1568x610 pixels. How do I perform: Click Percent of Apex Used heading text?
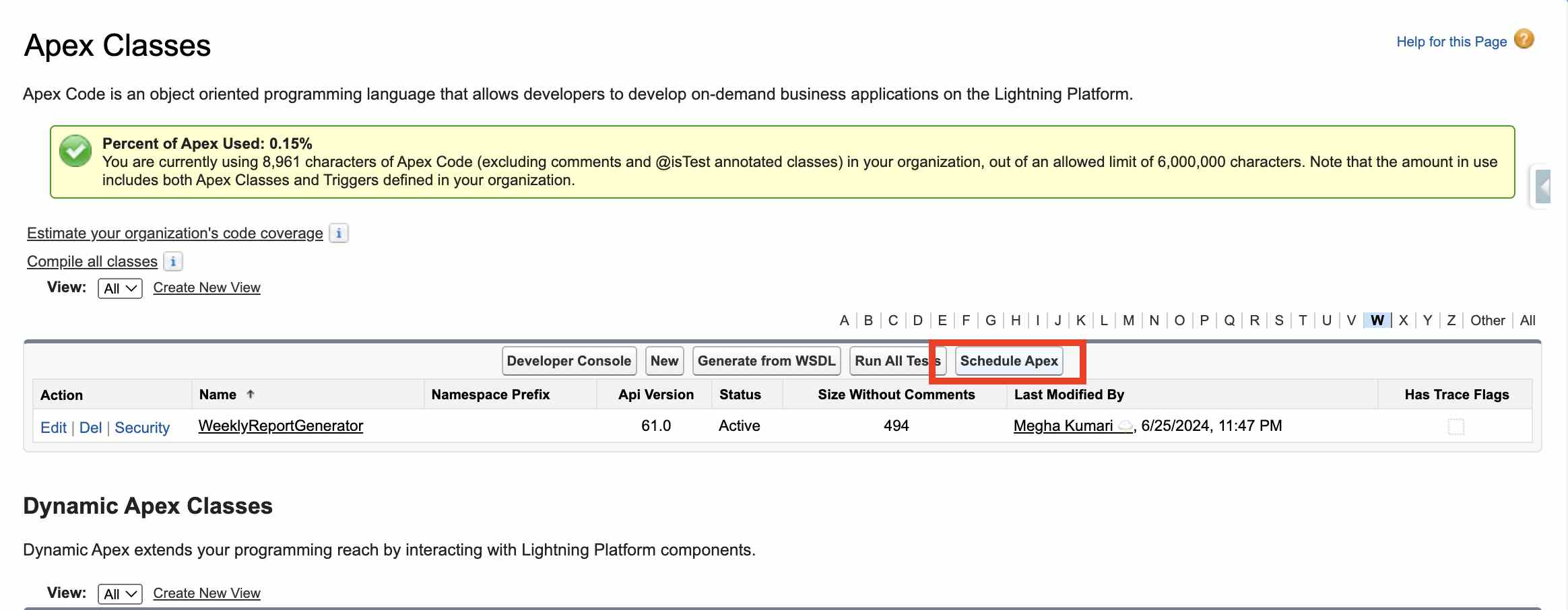point(207,143)
